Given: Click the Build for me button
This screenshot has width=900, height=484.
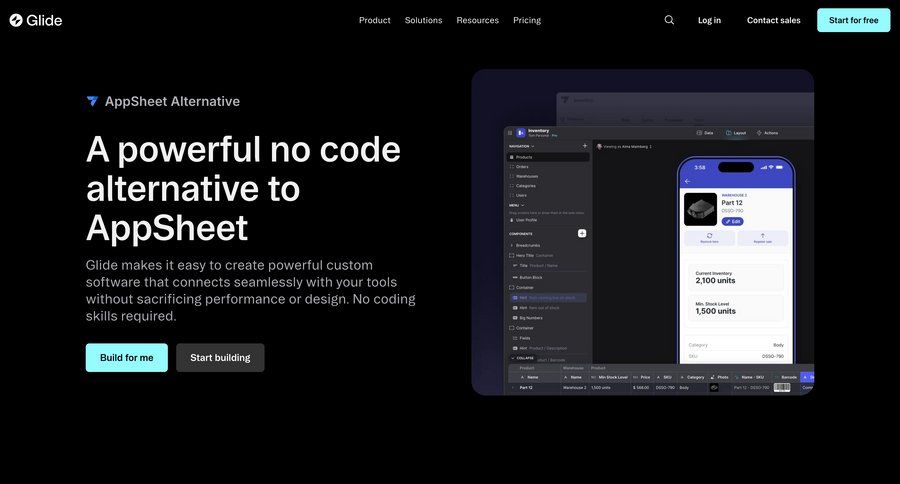Looking at the screenshot, I should (x=126, y=358).
